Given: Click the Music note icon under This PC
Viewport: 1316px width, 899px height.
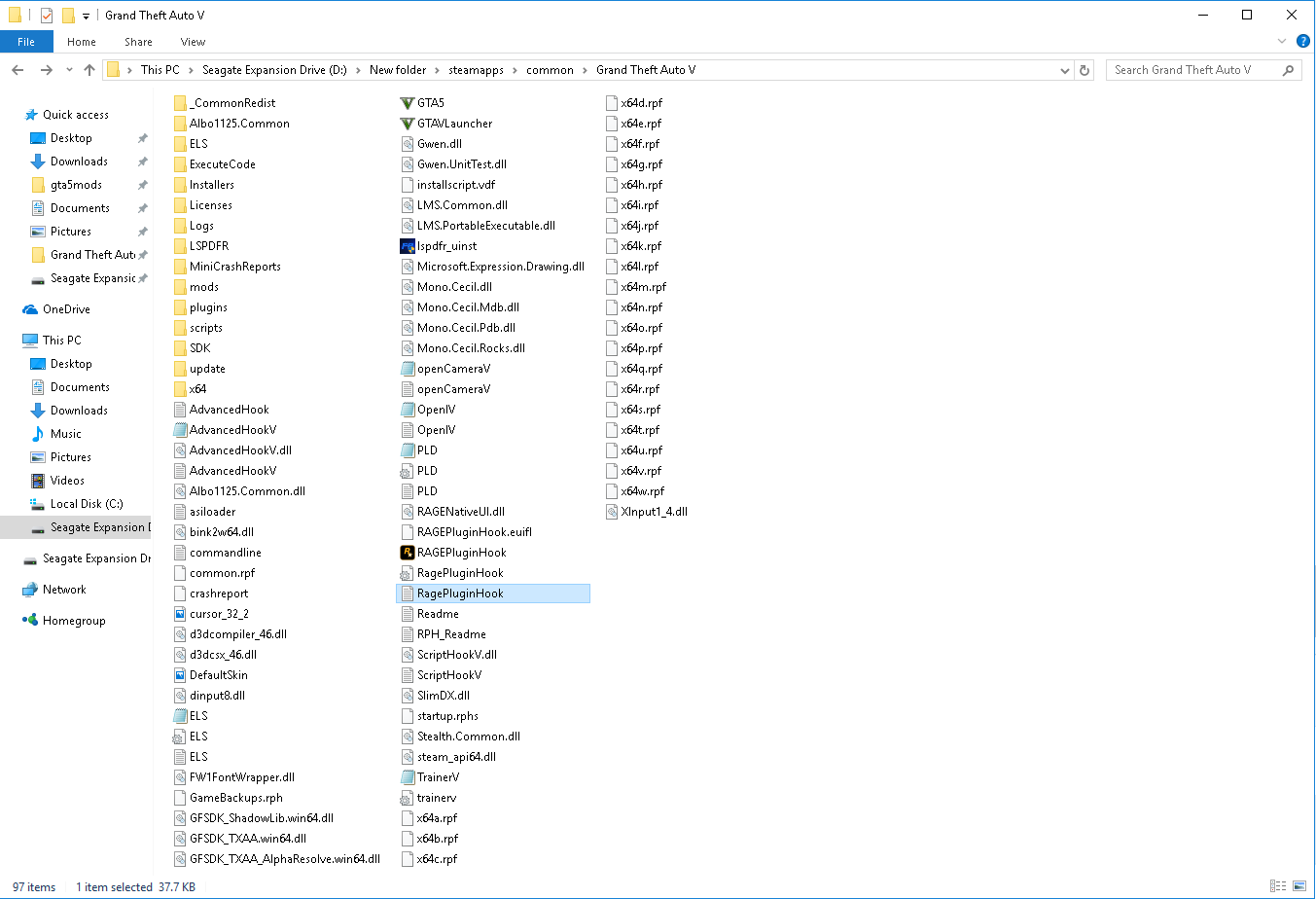Looking at the screenshot, I should [x=38, y=434].
